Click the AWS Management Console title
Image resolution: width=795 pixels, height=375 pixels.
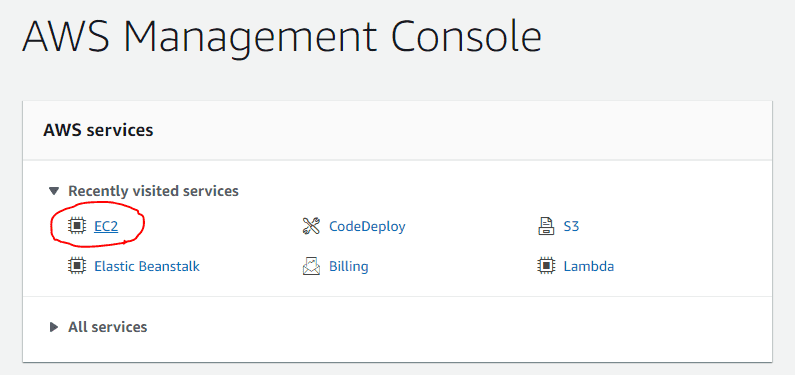click(282, 38)
